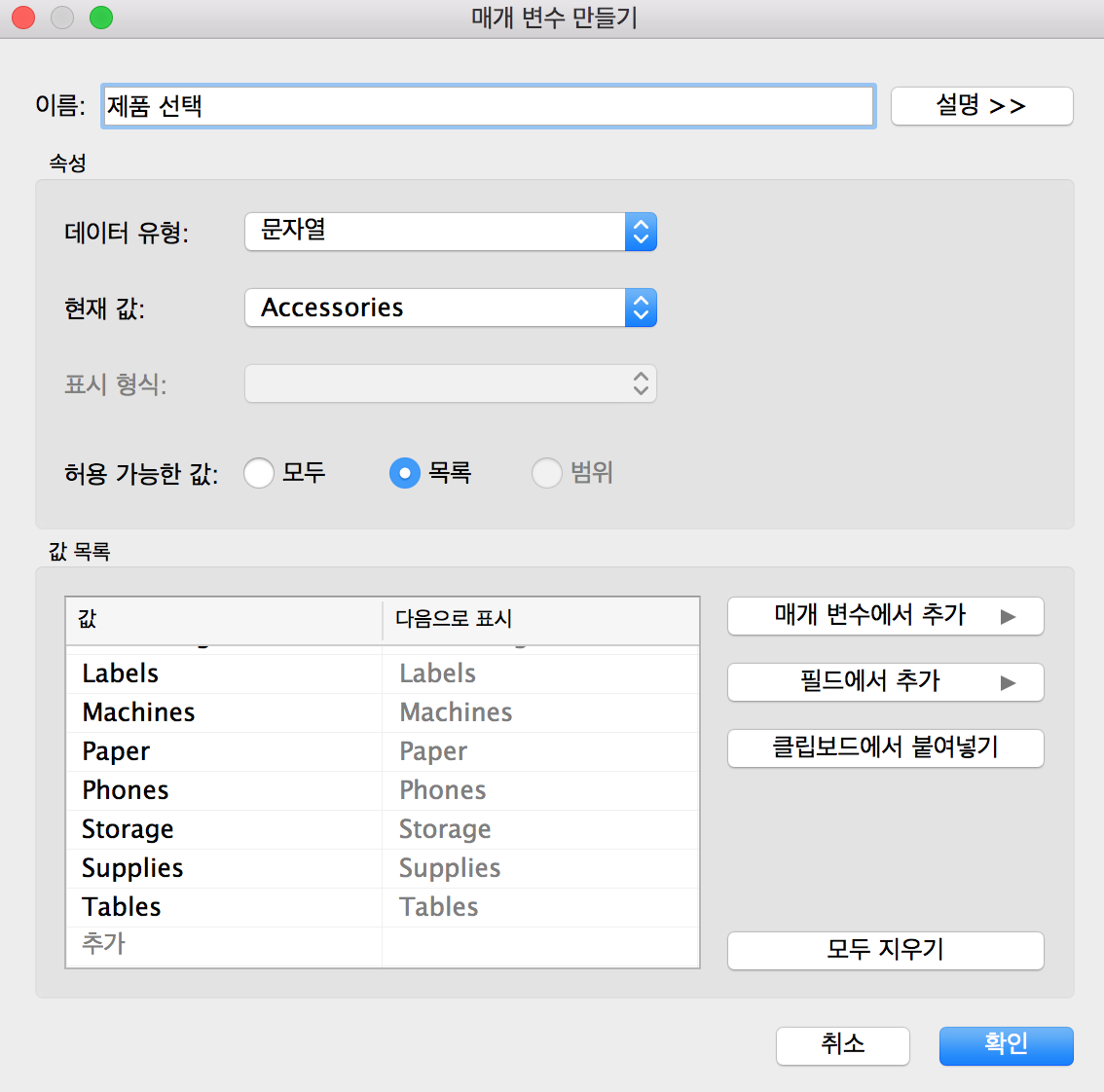Select the Phones value row
1104x1092 pixels.
224,790
